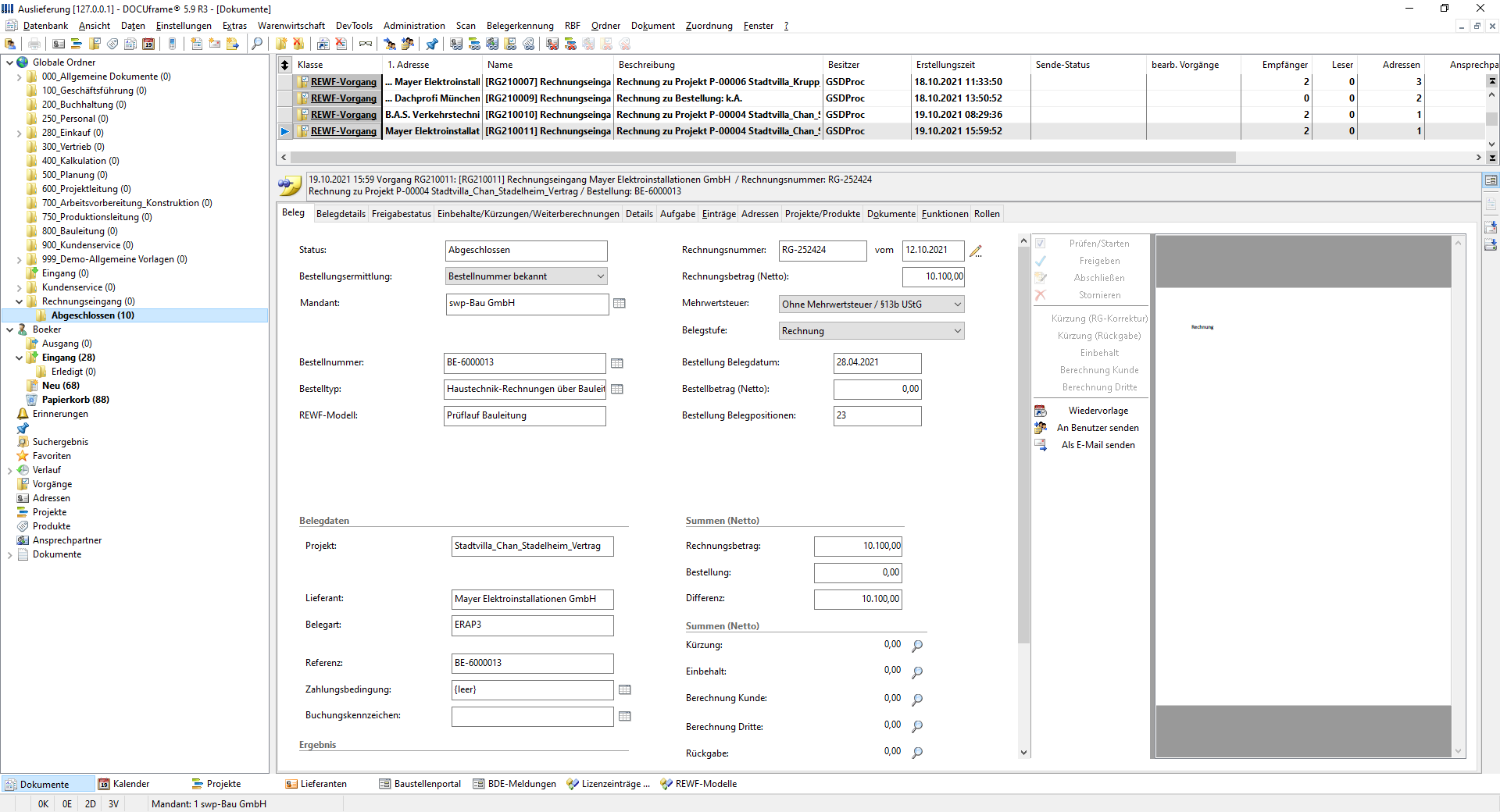Switch to the Belegdetails tab
Image resolution: width=1500 pixels, height=812 pixels.
pos(341,214)
